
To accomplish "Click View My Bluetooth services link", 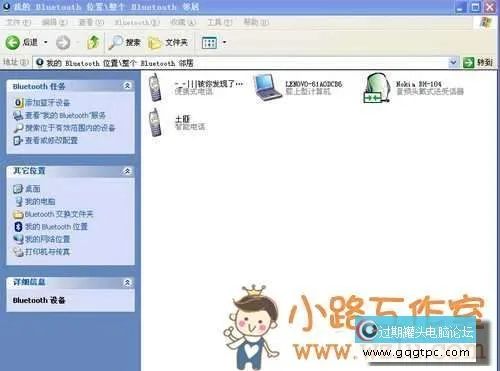I will [65, 115].
